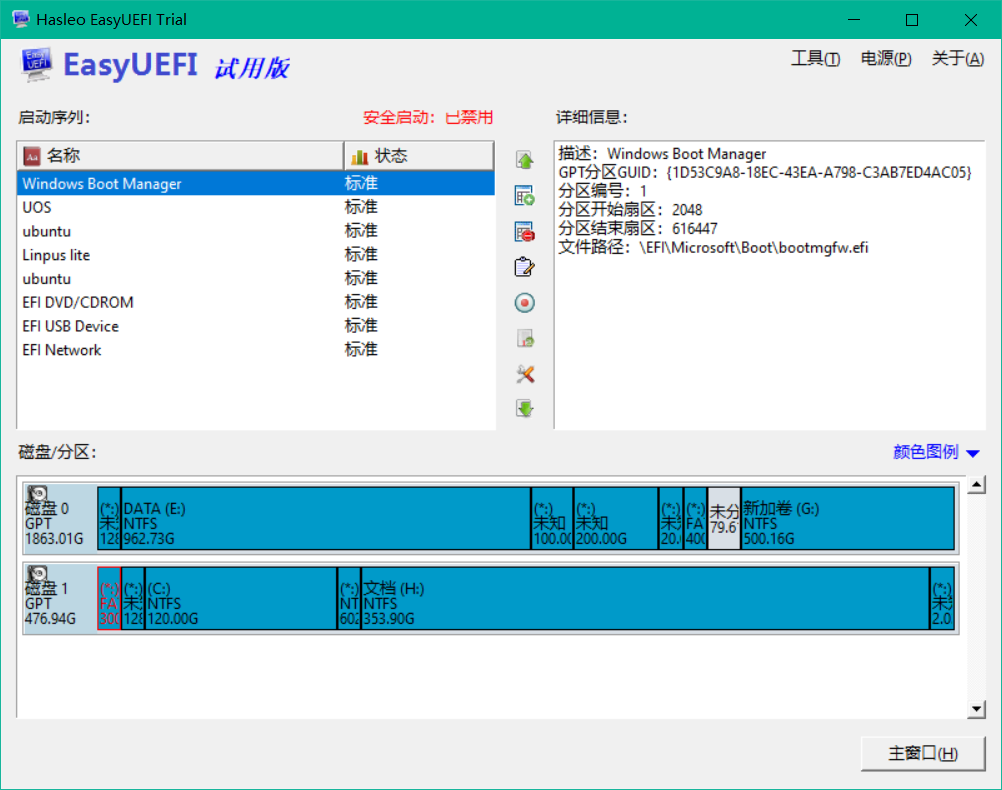This screenshot has height=790, width=1002.
Task: Move the boot entry up with the green up arrow
Action: (525, 160)
